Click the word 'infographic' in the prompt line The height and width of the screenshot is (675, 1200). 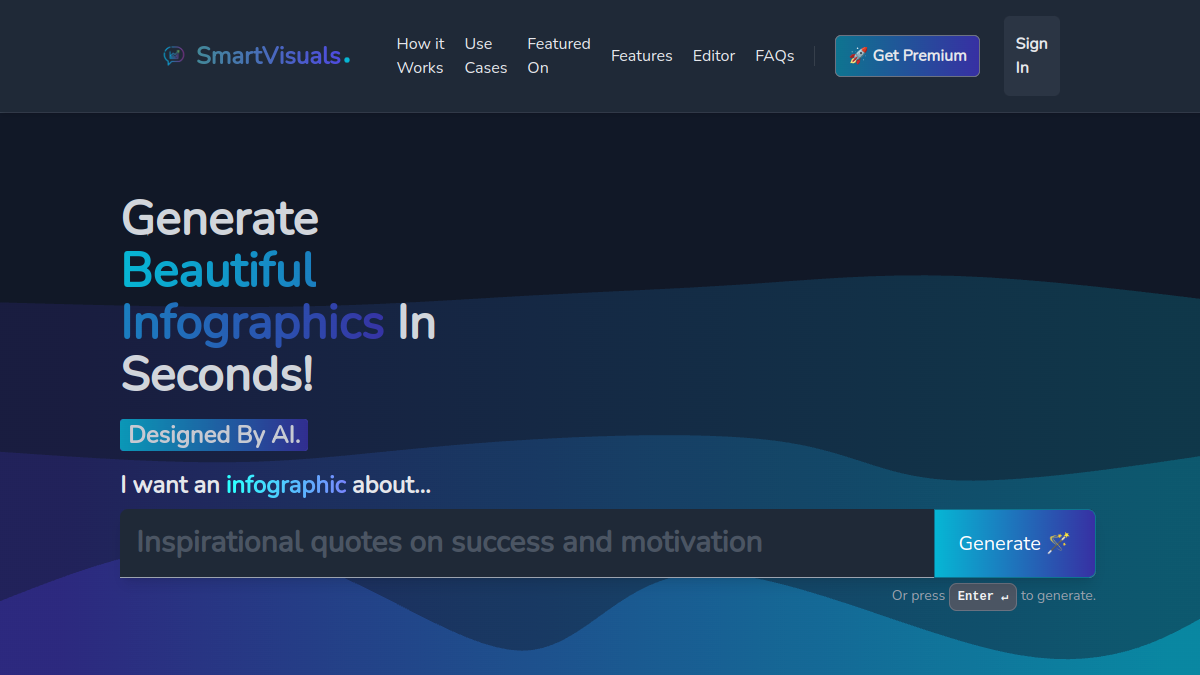point(286,485)
